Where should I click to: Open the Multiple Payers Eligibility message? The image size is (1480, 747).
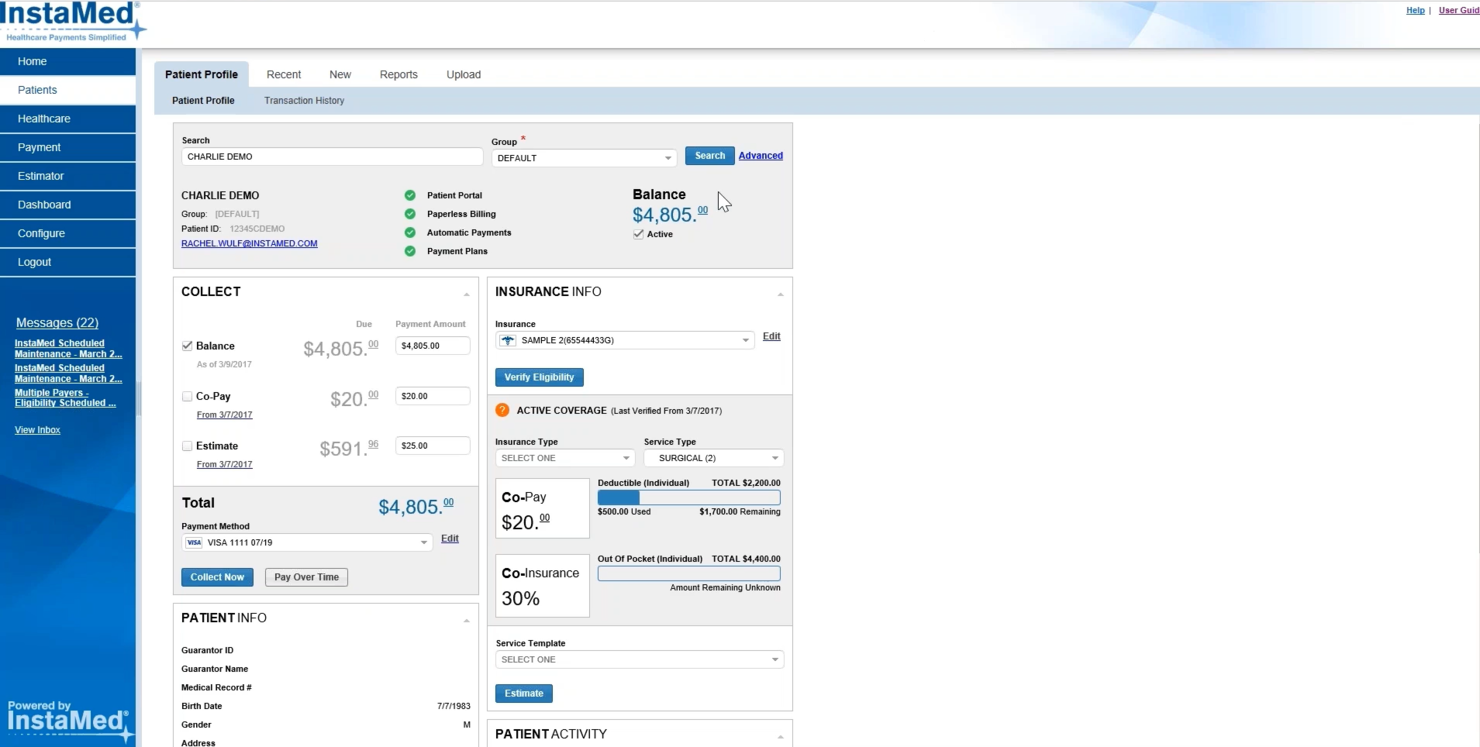(65, 398)
